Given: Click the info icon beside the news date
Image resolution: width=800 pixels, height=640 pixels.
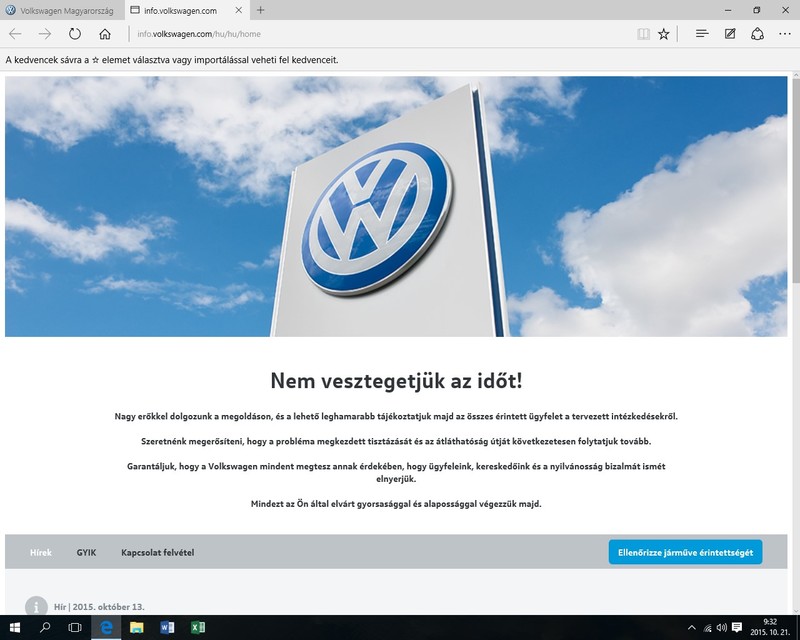Looking at the screenshot, I should pos(36,606).
